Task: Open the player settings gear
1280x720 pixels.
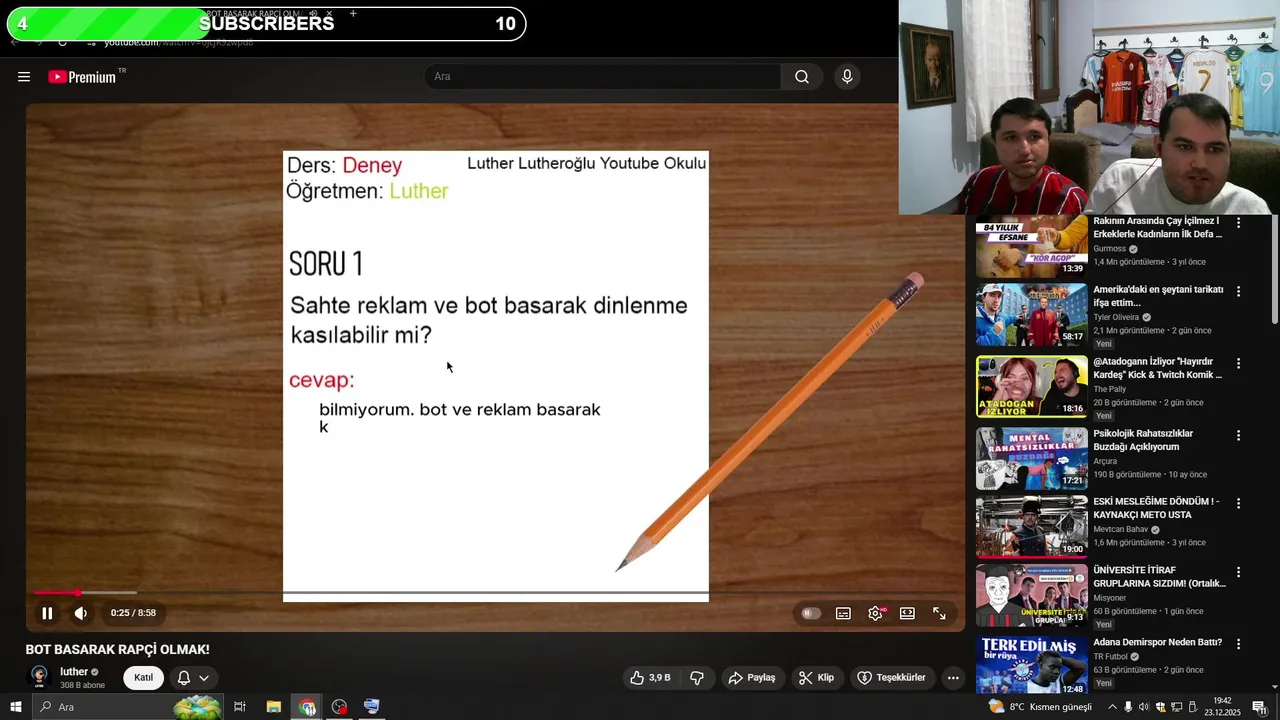Action: [x=876, y=613]
